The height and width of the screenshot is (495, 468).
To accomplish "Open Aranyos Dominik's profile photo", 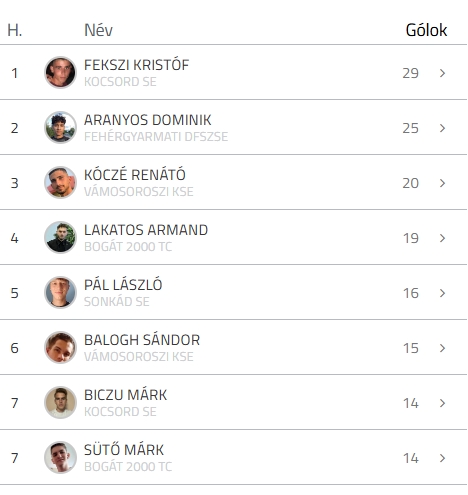I will coord(60,127).
